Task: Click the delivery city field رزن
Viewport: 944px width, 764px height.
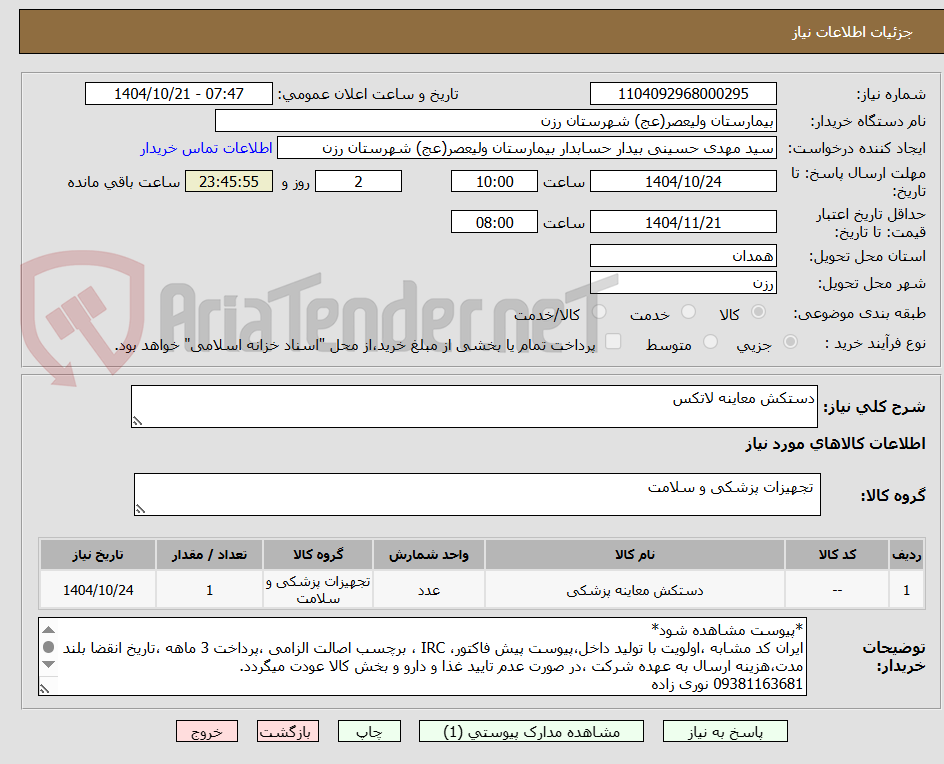Action: click(x=683, y=283)
